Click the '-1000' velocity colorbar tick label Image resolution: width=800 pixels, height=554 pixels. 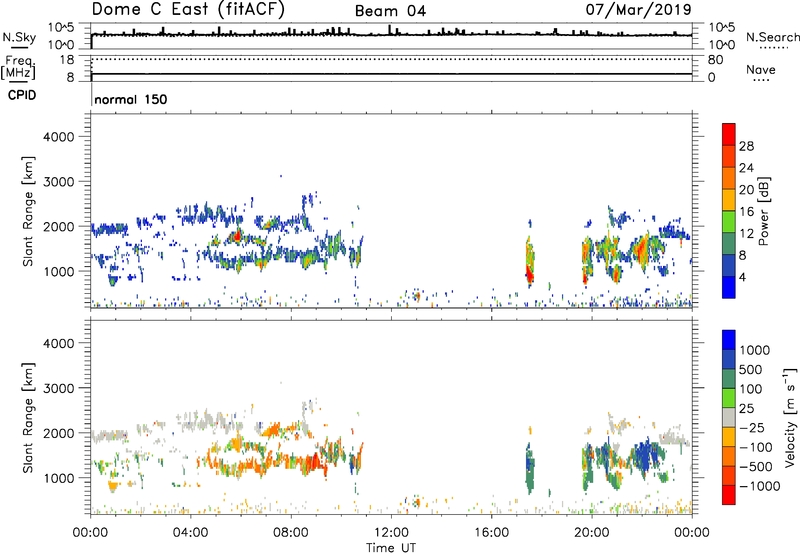tap(759, 486)
